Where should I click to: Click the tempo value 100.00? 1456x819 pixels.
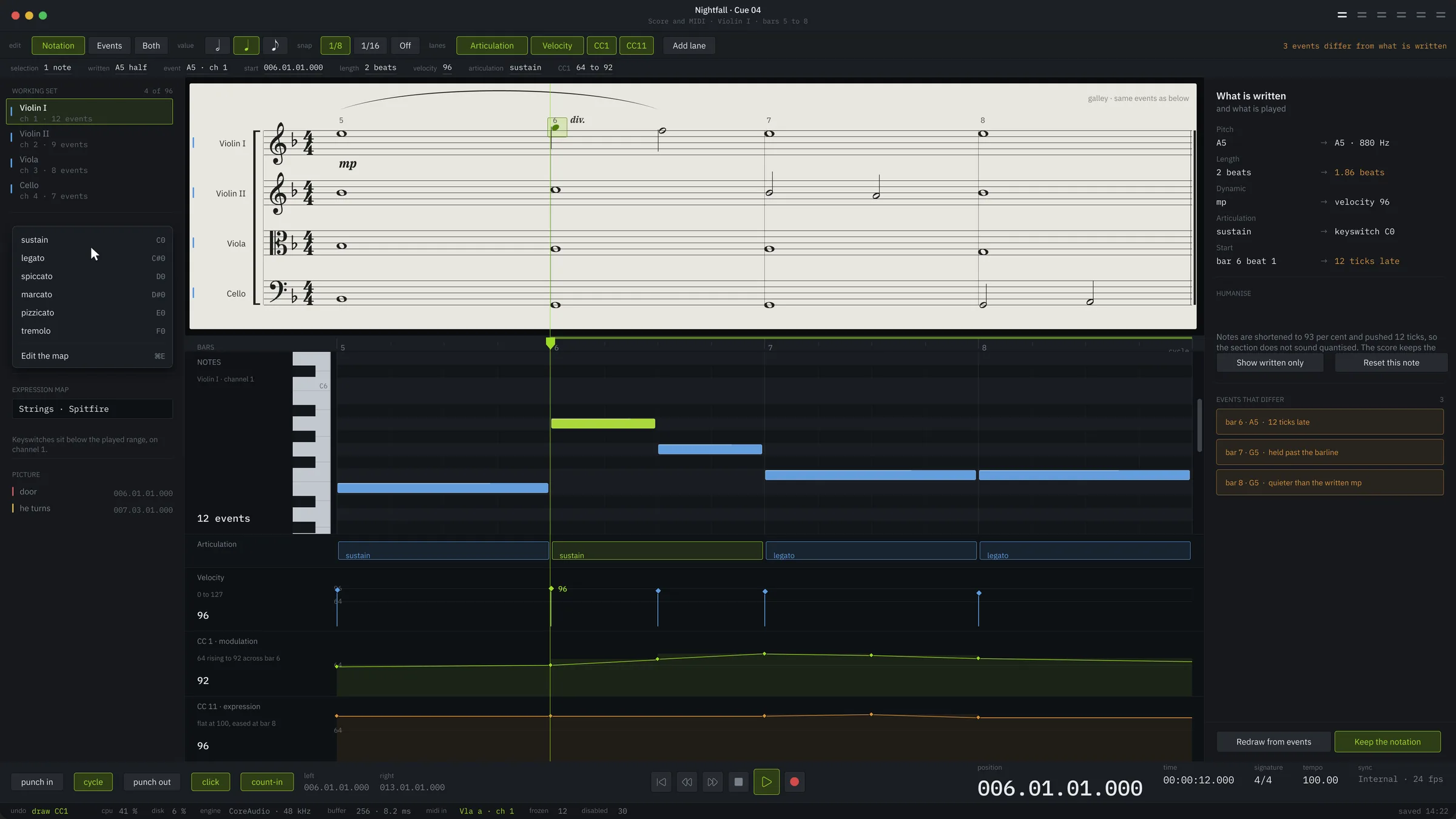click(x=1320, y=780)
